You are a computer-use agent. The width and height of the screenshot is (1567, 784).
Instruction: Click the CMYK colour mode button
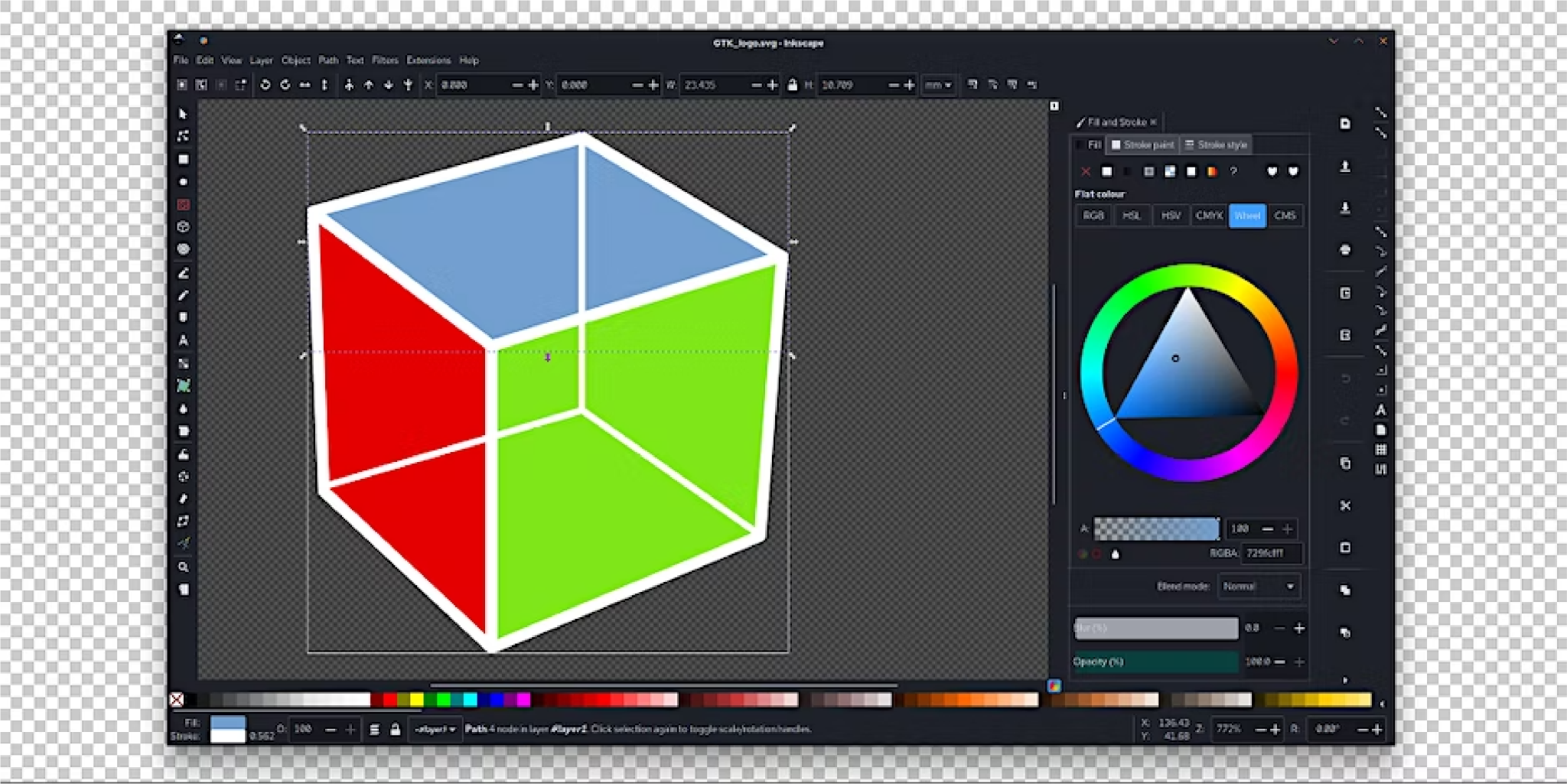pos(1208,216)
